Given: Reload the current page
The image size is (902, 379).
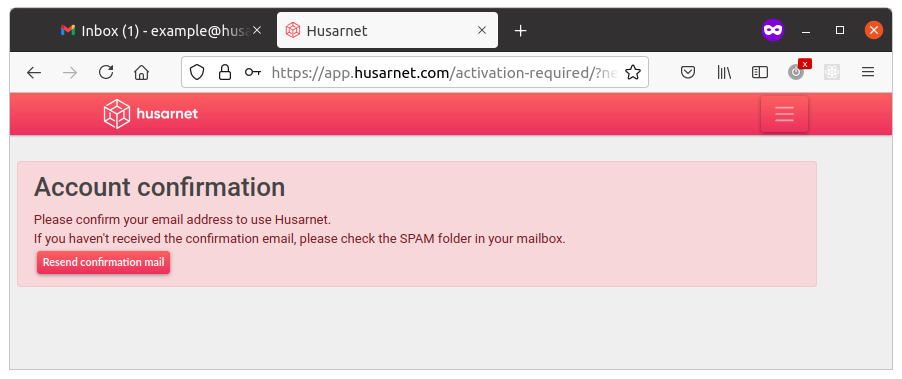Looking at the screenshot, I should 106,72.
